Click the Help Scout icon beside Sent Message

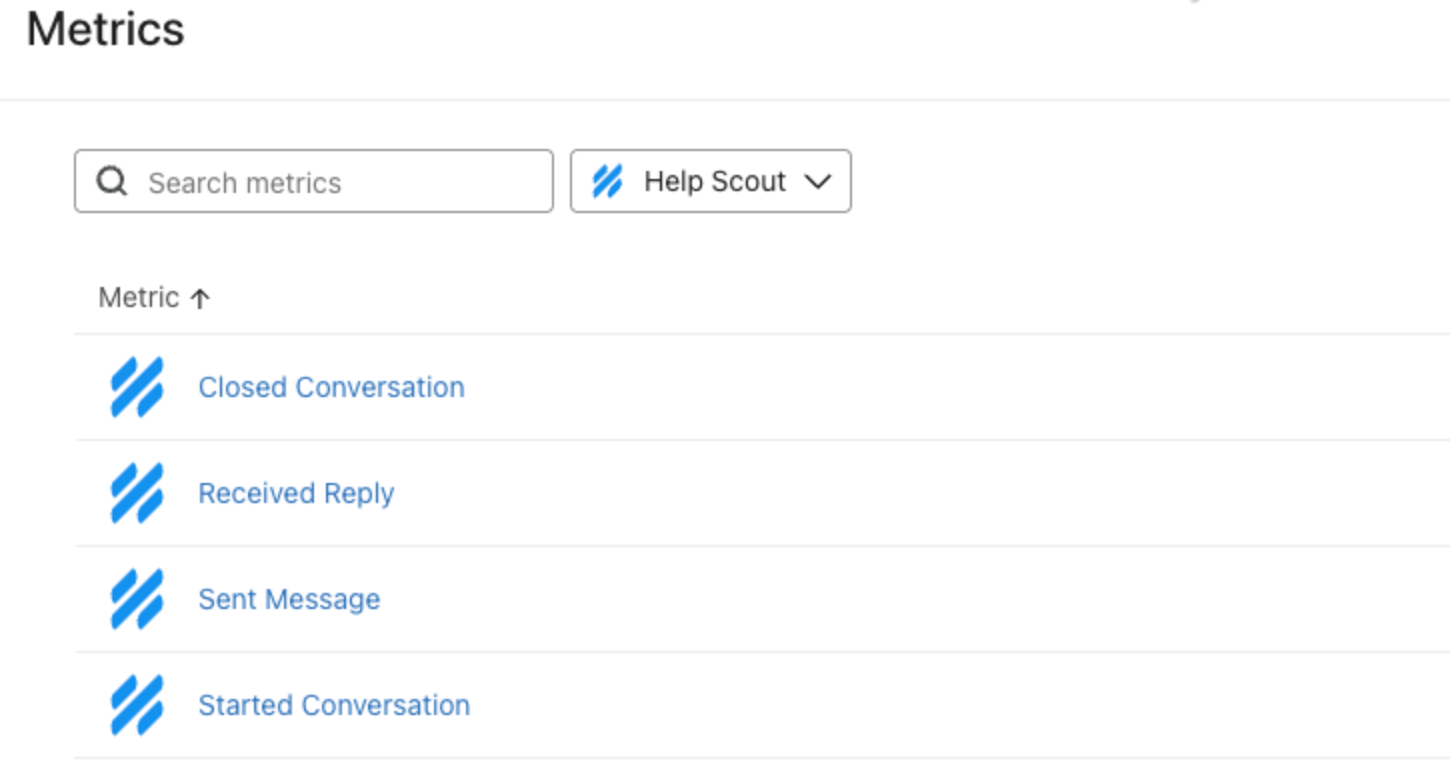[137, 599]
